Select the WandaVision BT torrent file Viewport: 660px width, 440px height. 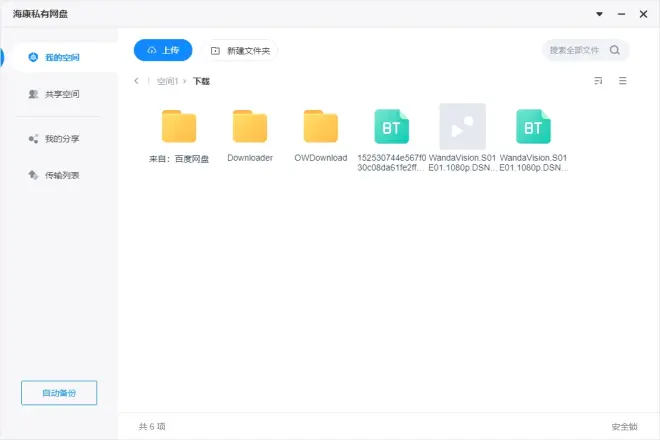pyautogui.click(x=533, y=127)
